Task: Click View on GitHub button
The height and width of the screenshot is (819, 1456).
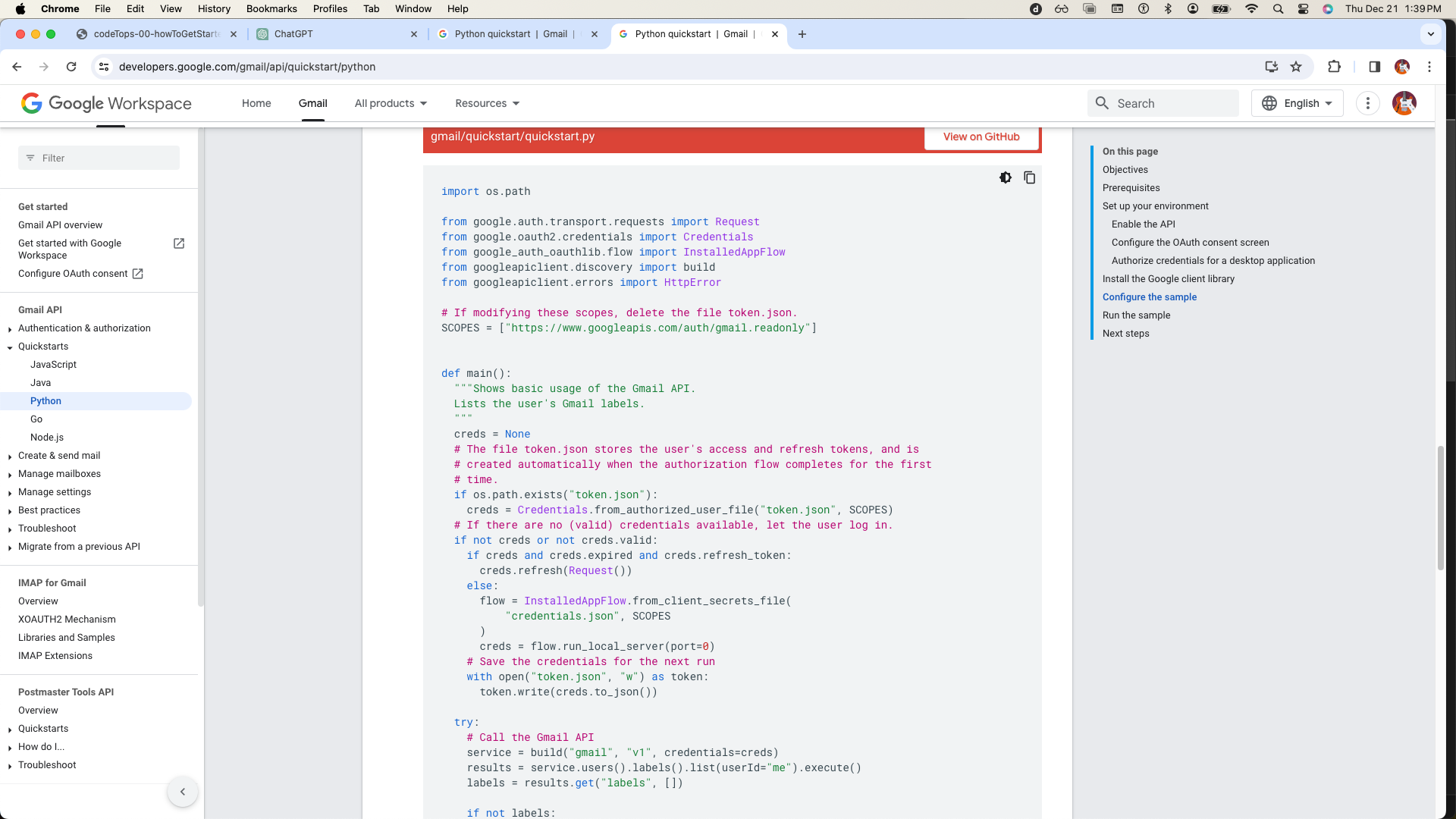Action: click(x=981, y=137)
